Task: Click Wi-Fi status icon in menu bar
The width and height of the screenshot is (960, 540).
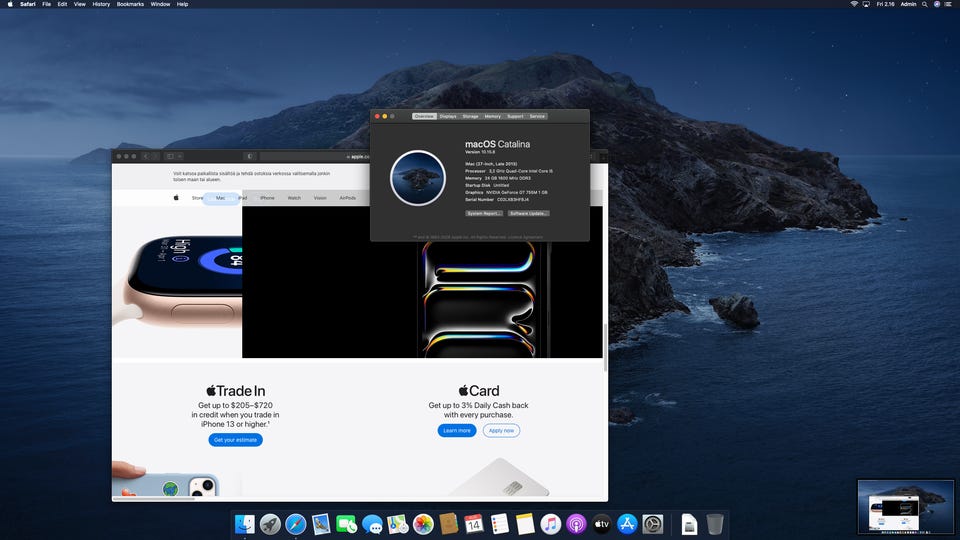Action: [854, 4]
